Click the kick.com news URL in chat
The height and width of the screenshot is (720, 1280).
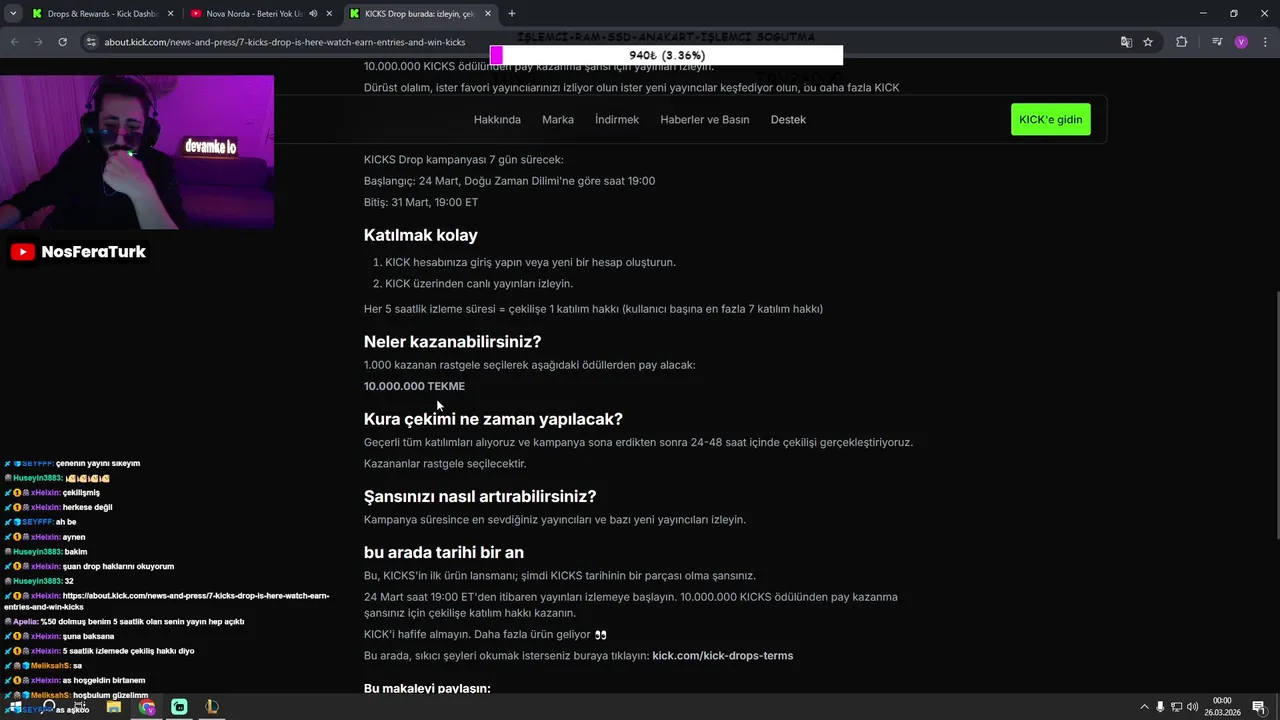click(x=166, y=601)
